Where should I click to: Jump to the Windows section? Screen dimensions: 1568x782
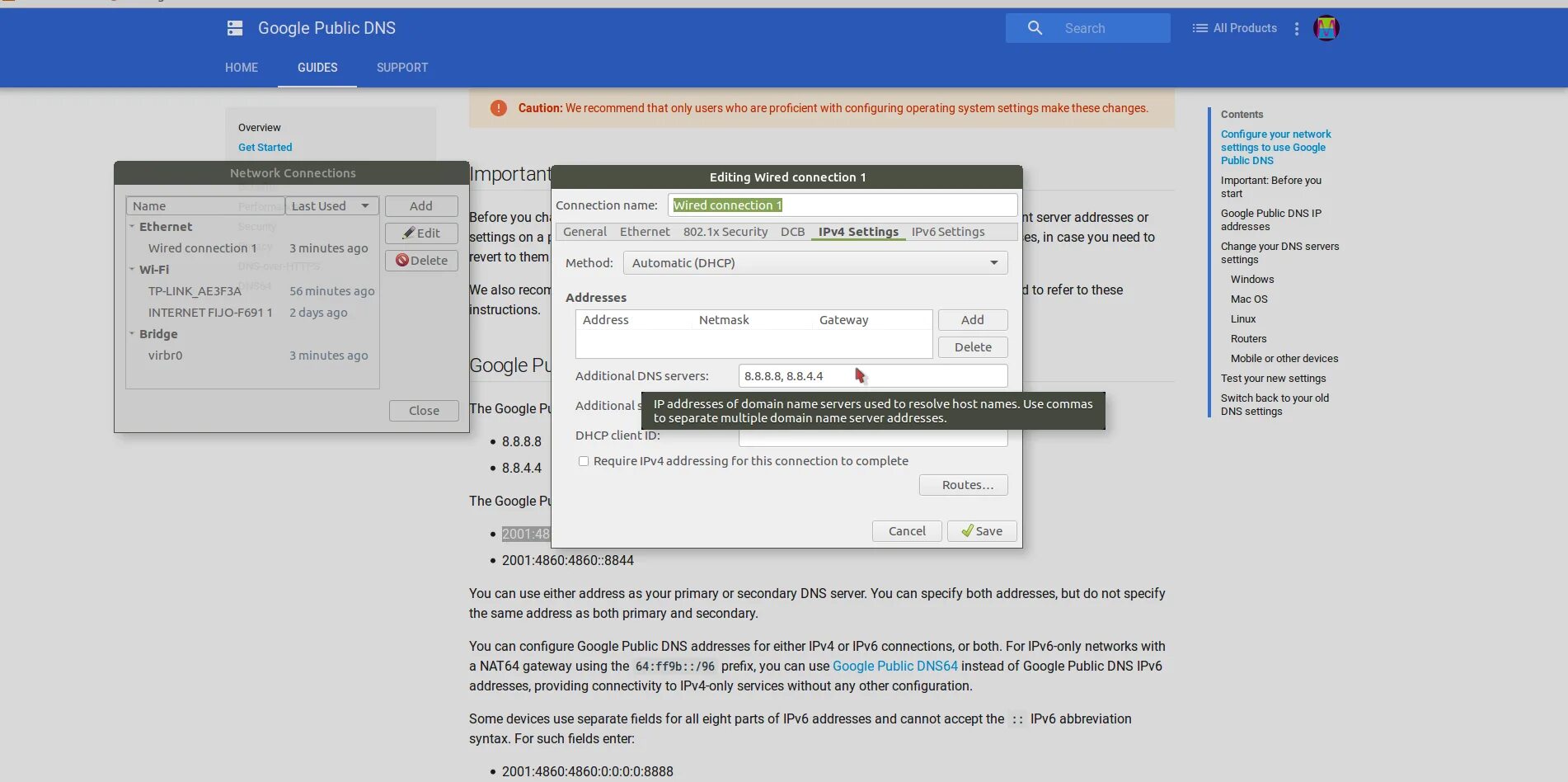click(1252, 280)
